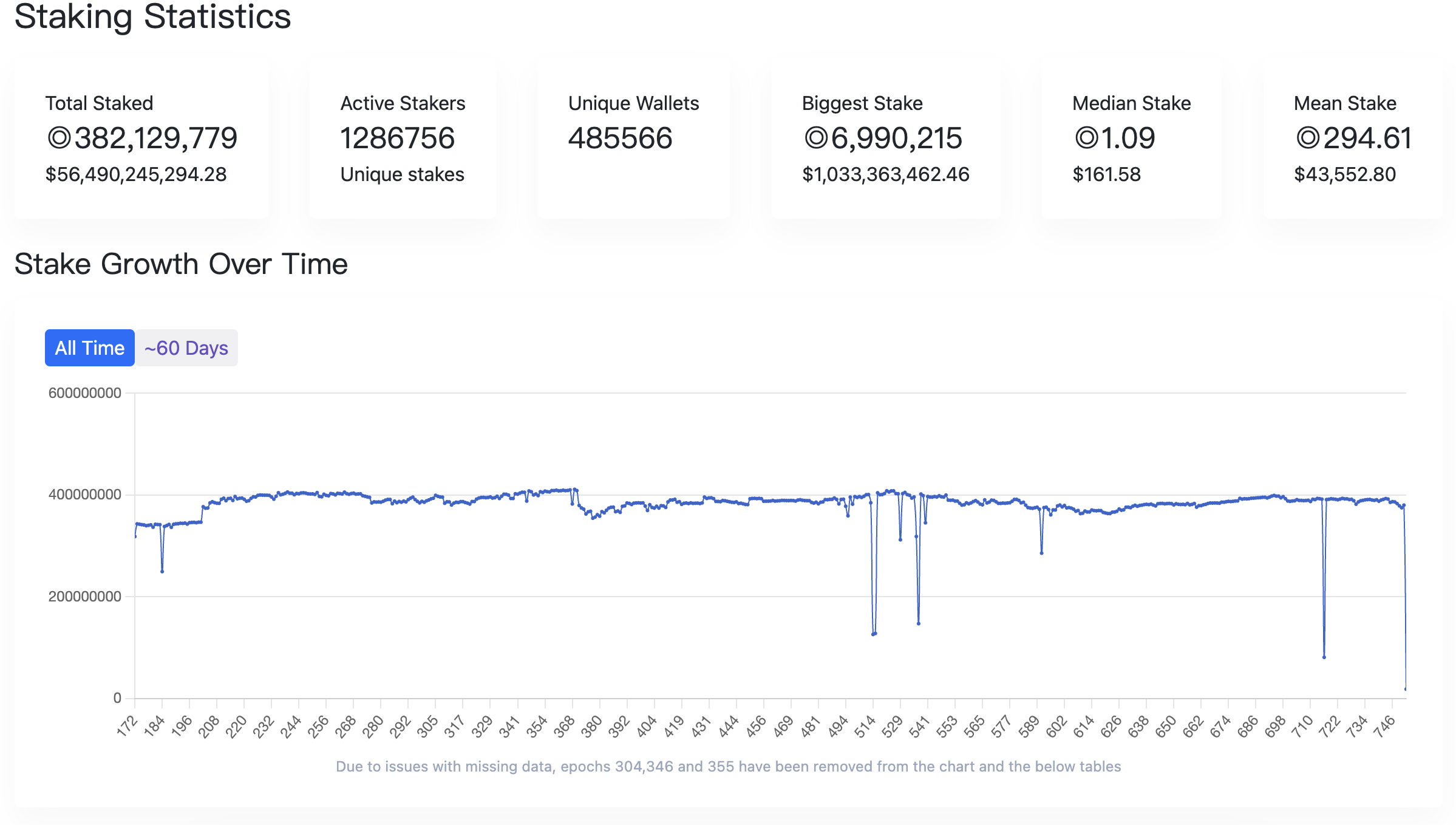The width and height of the screenshot is (1456, 825).
Task: Click the Total Staked card
Action: click(x=141, y=139)
